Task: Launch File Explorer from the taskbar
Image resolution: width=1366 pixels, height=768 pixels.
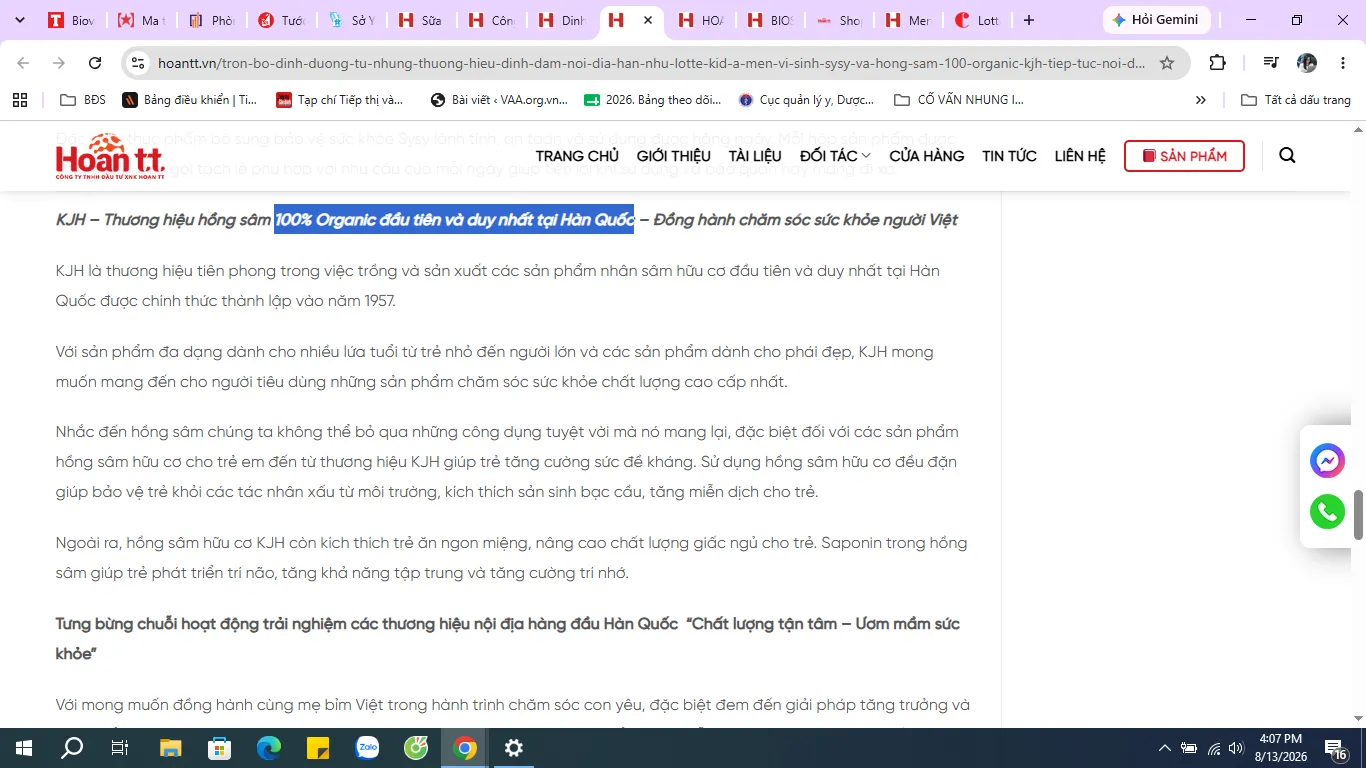Action: (171, 748)
